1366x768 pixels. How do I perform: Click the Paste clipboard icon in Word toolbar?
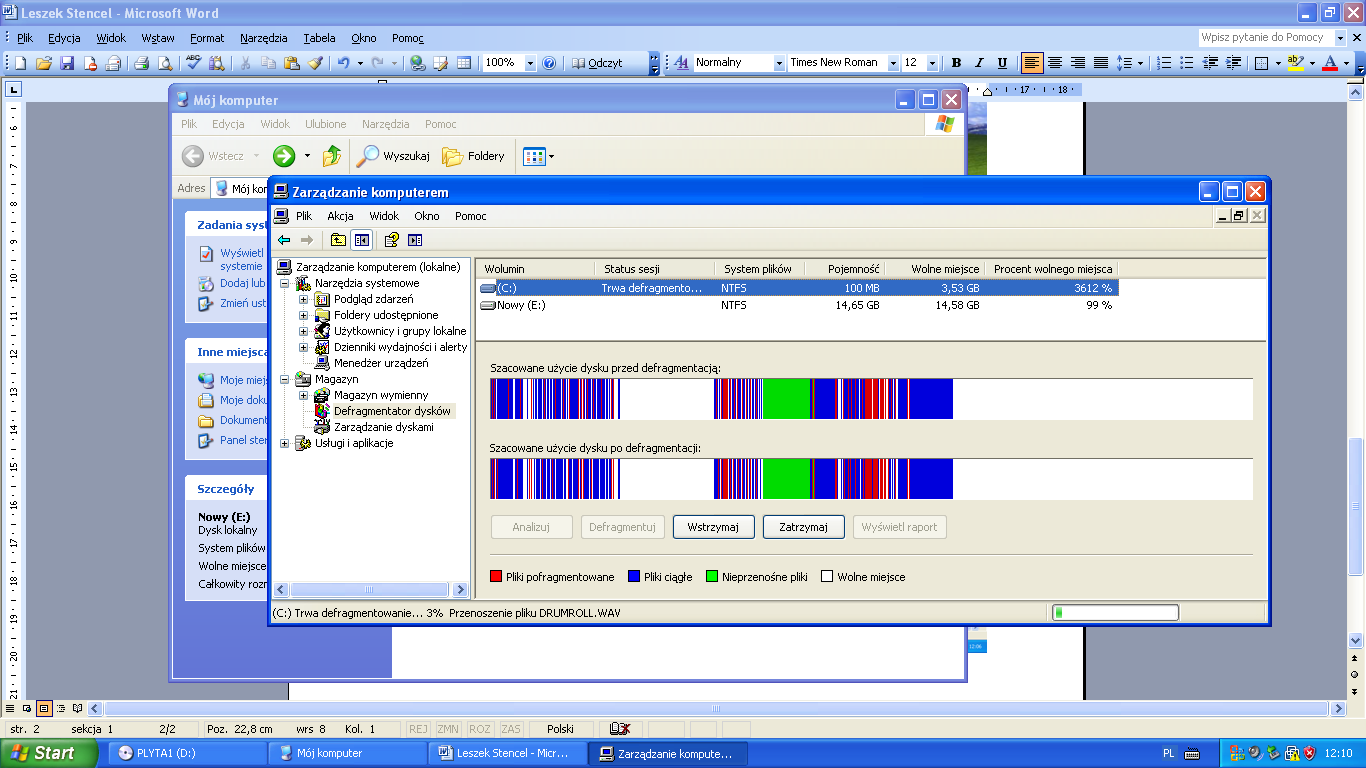292,63
